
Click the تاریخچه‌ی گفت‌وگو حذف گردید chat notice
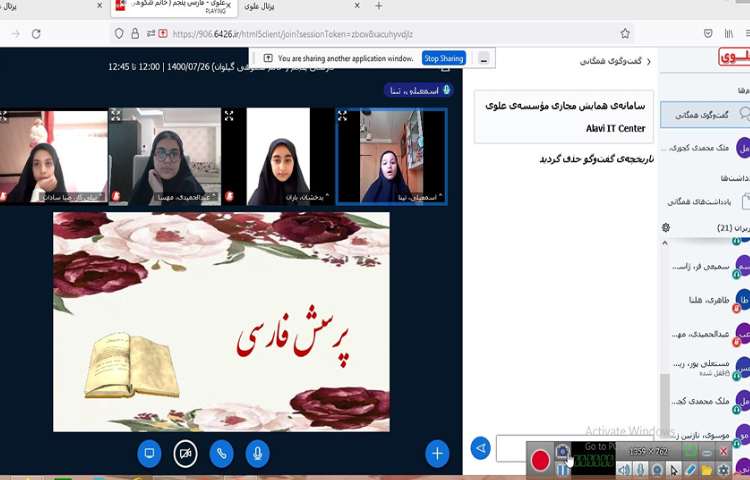click(597, 159)
